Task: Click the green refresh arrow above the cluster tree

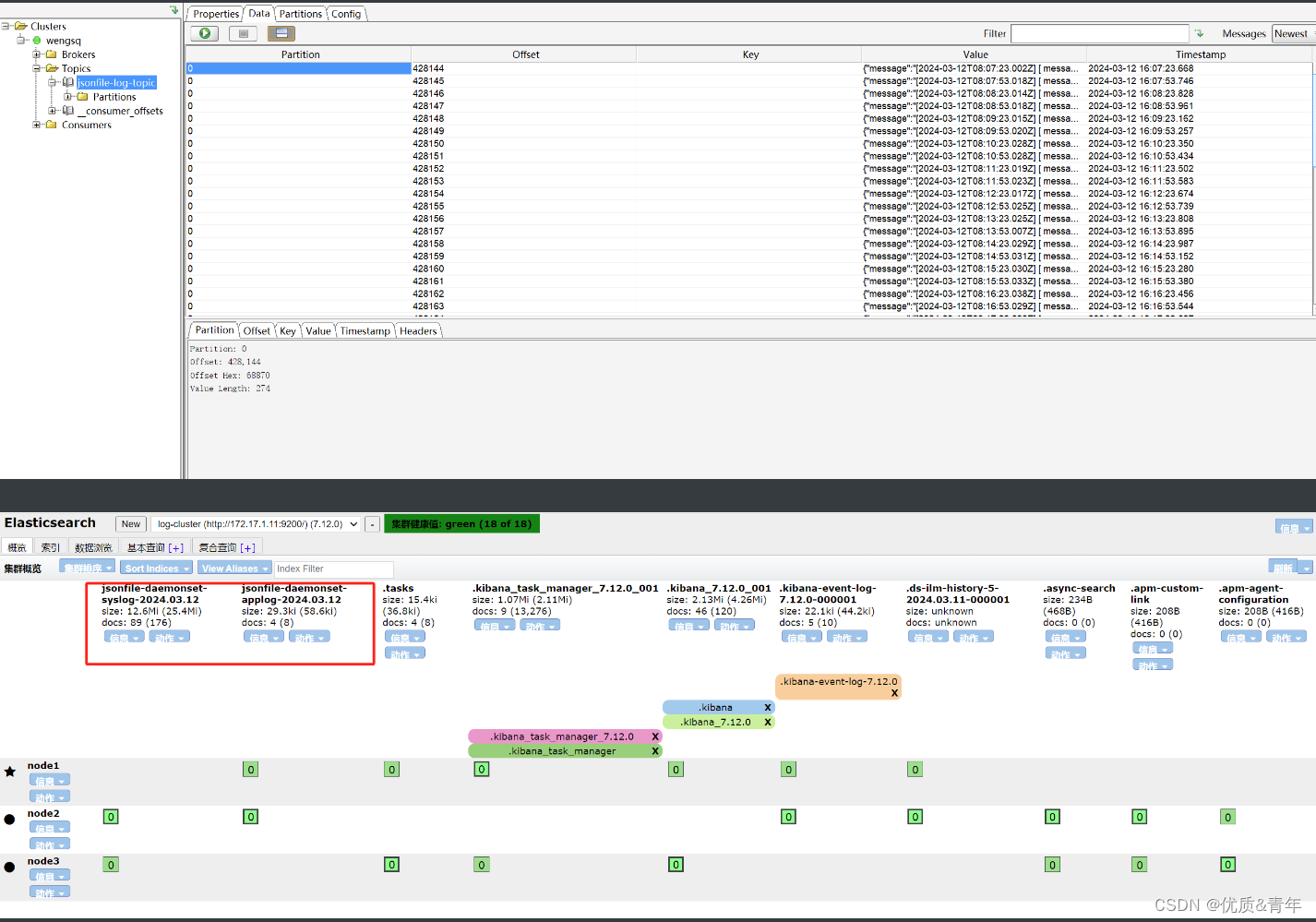Action: point(173,10)
